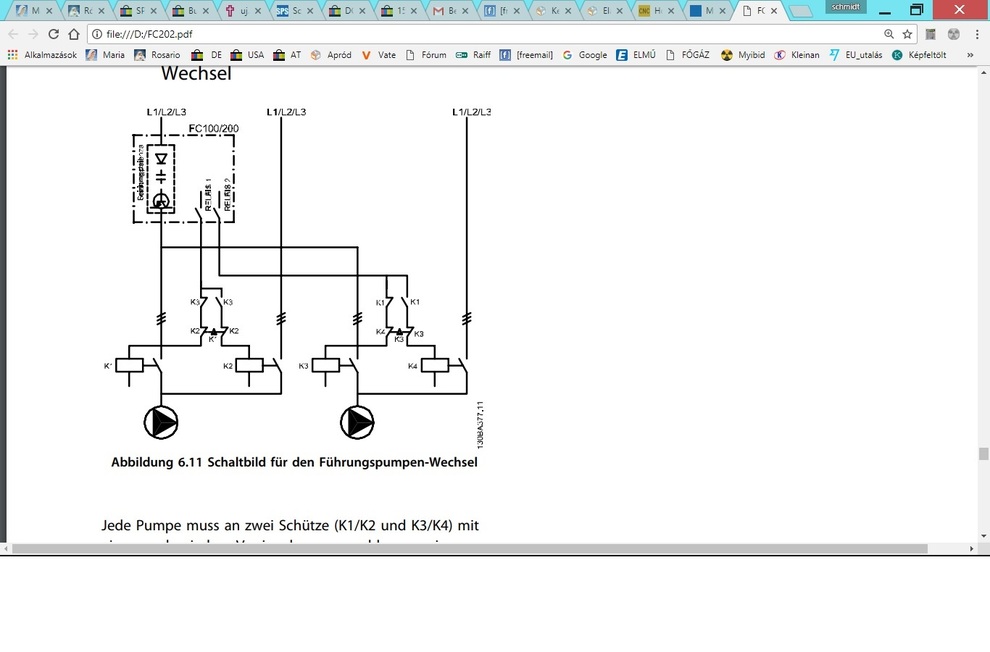The width and height of the screenshot is (990, 652).
Task: Click the site info icon before URL
Action: tap(95, 34)
